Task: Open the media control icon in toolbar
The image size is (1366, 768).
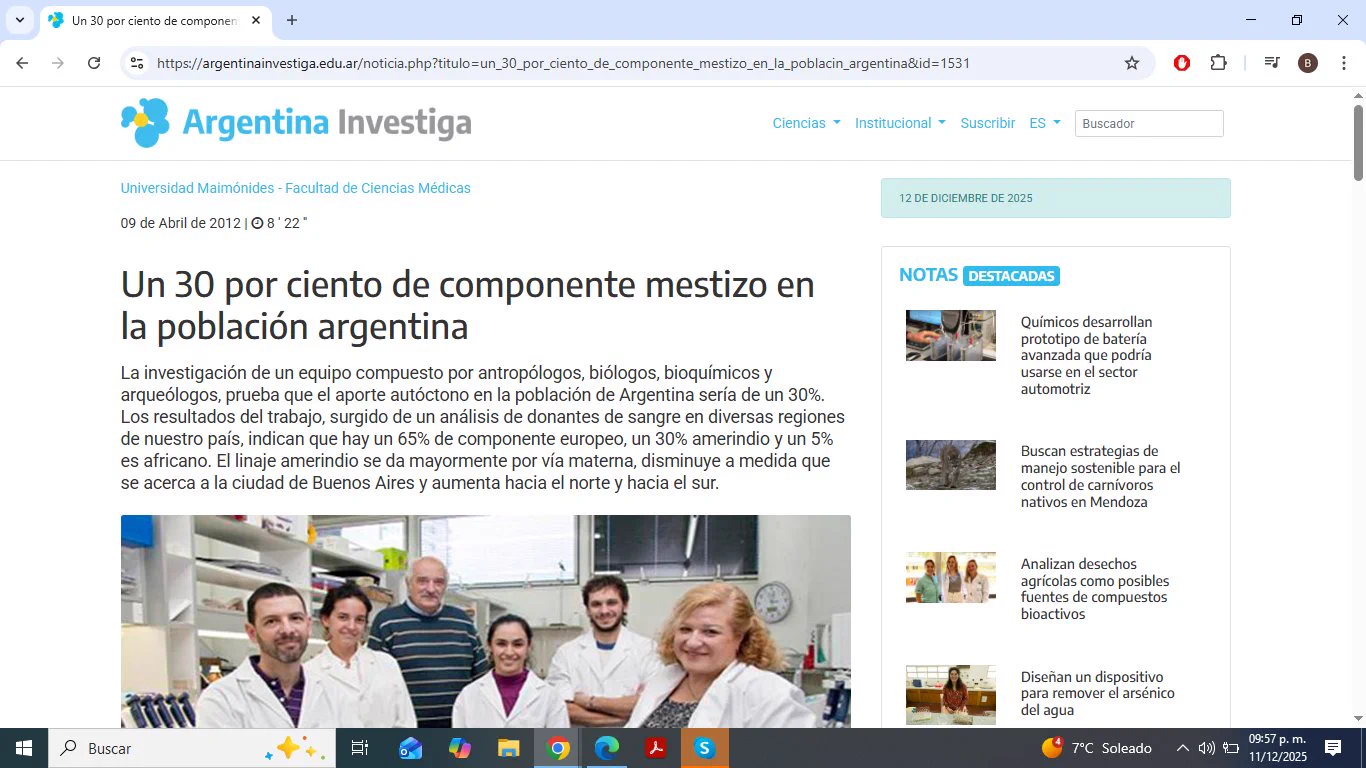Action: click(x=1272, y=63)
